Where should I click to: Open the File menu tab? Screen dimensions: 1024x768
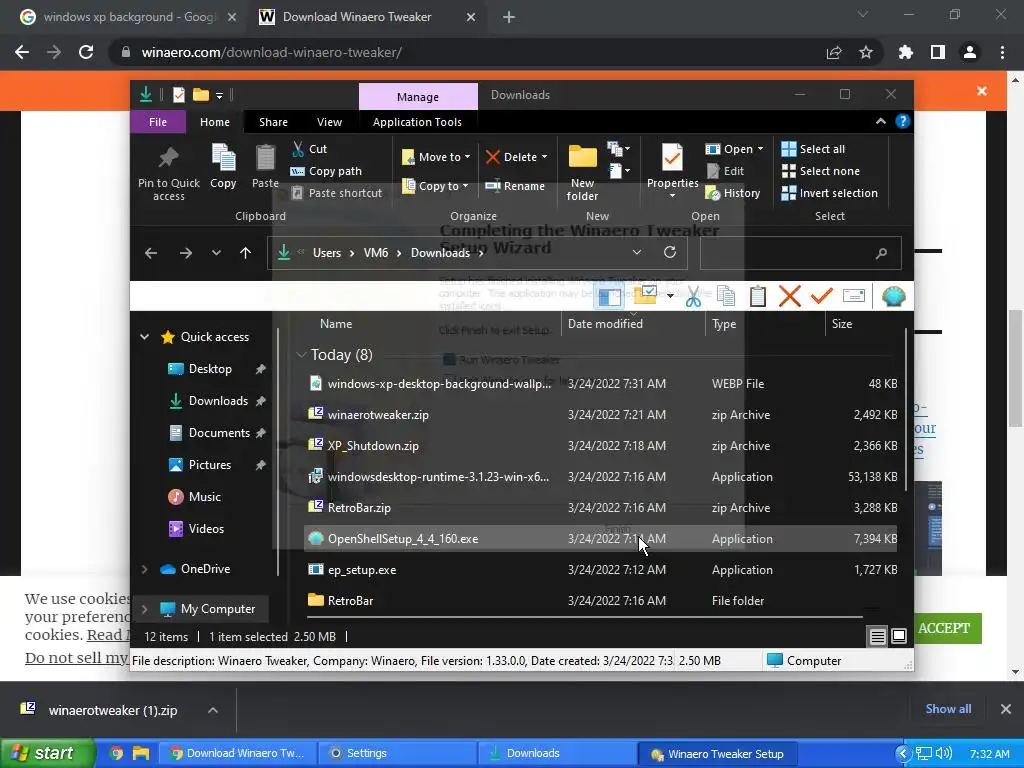tap(158, 122)
